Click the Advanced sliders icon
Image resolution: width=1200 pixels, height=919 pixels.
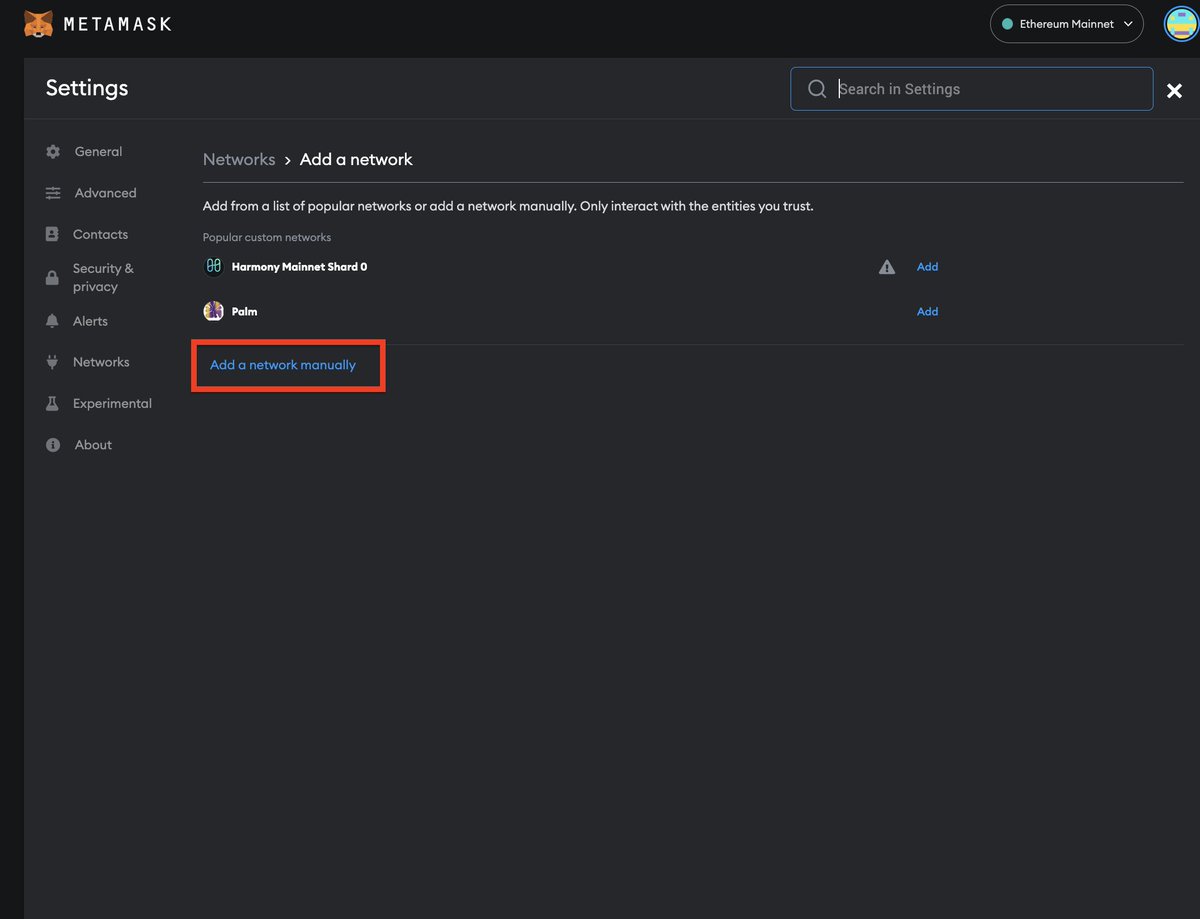click(53, 192)
